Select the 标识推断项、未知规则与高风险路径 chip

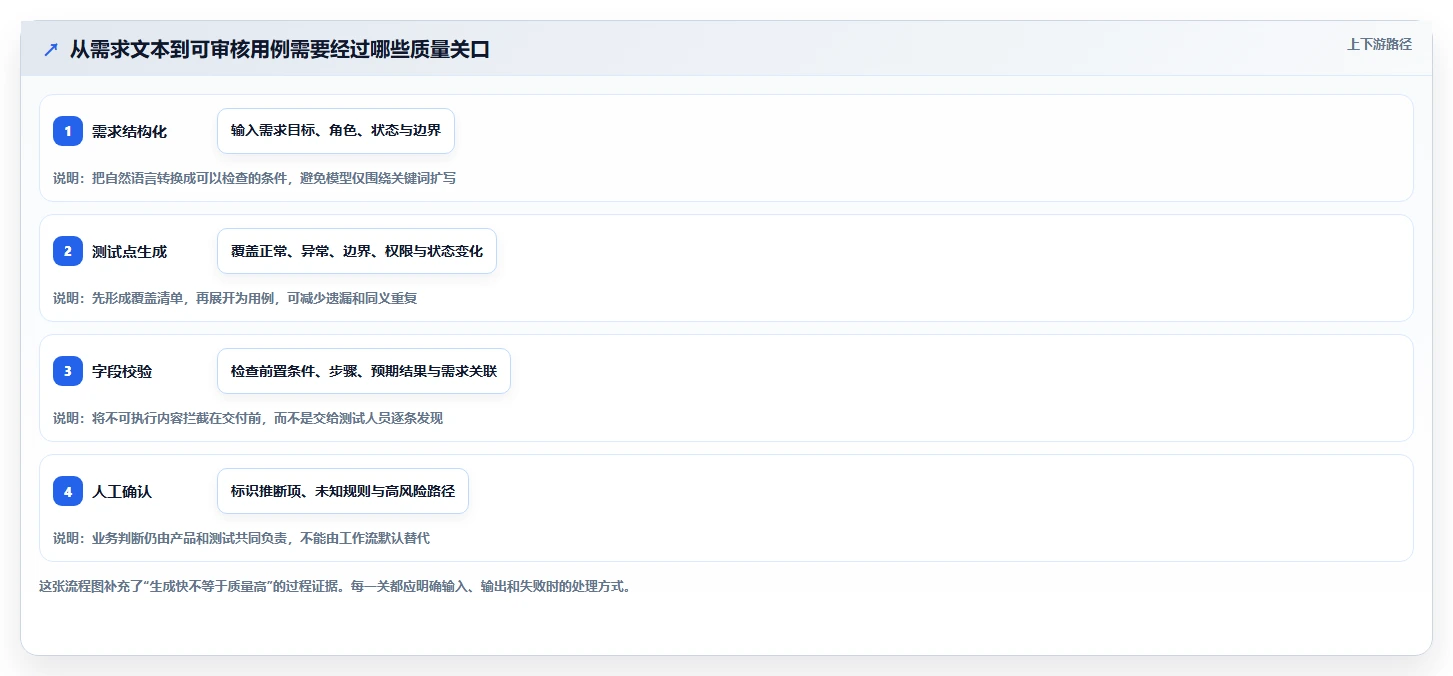coord(343,491)
